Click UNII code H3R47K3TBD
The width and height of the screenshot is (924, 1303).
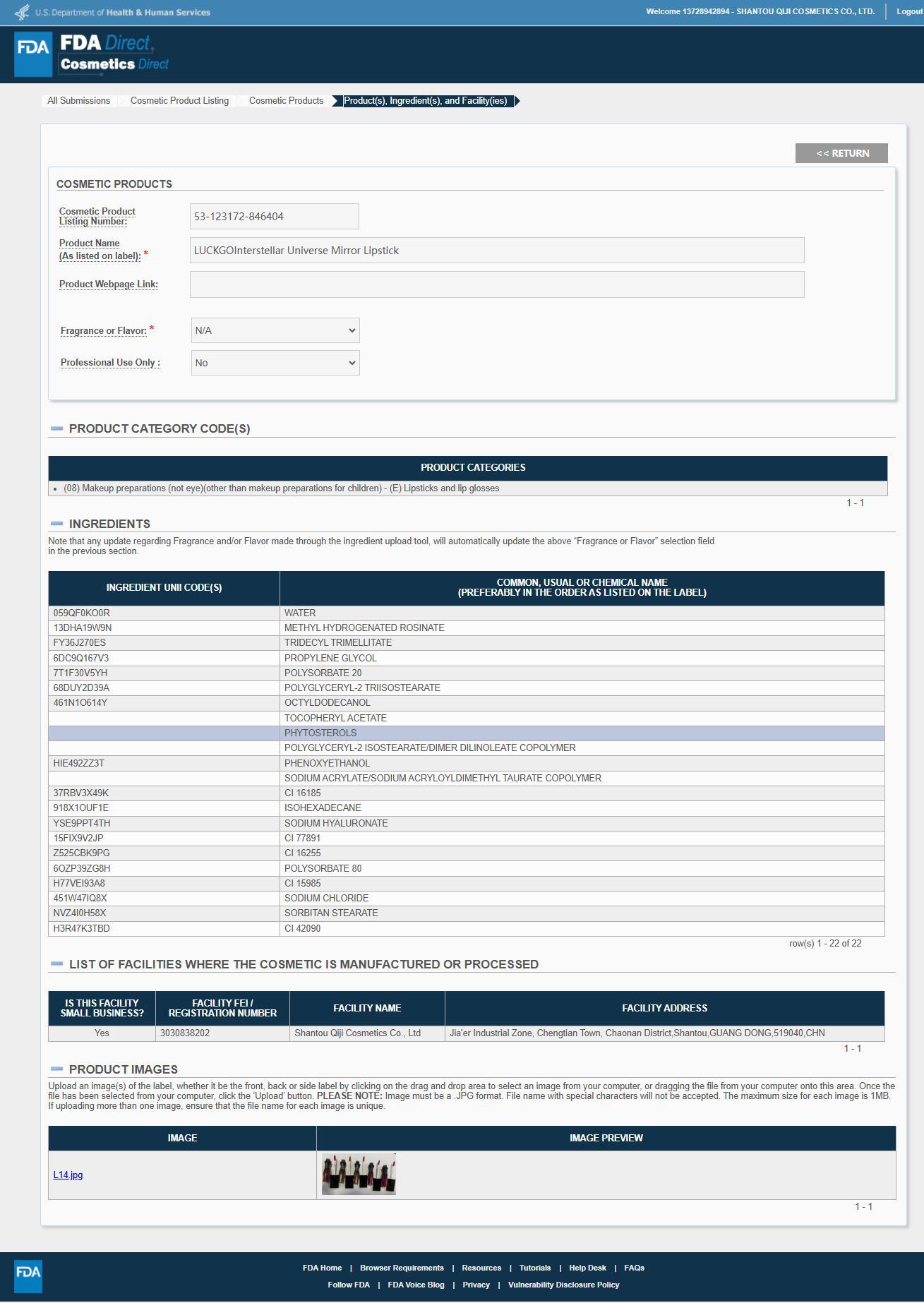point(81,928)
